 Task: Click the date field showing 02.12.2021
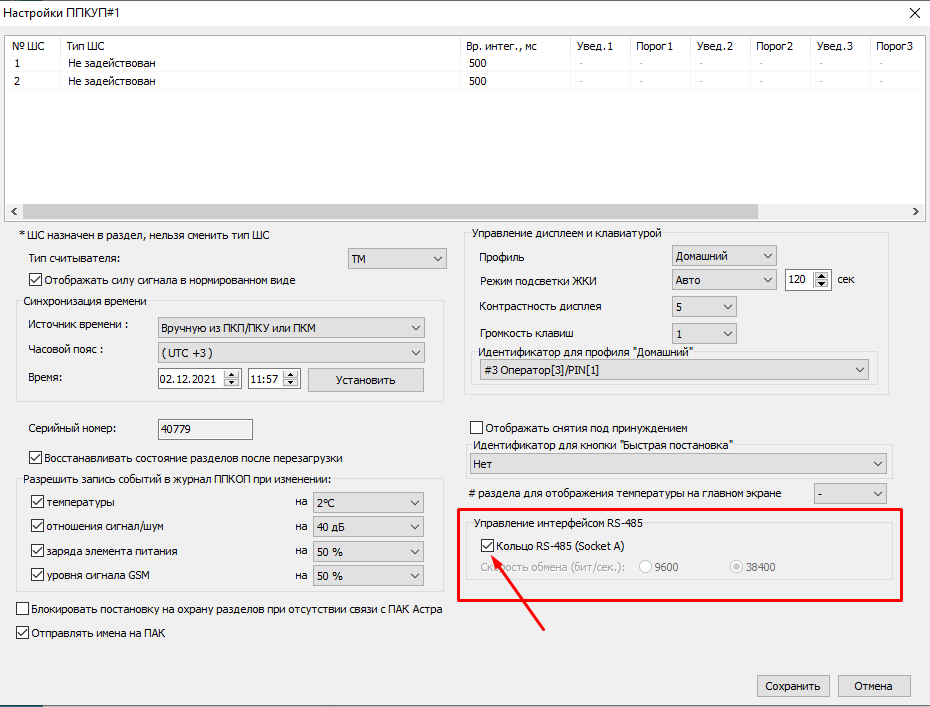click(x=190, y=380)
